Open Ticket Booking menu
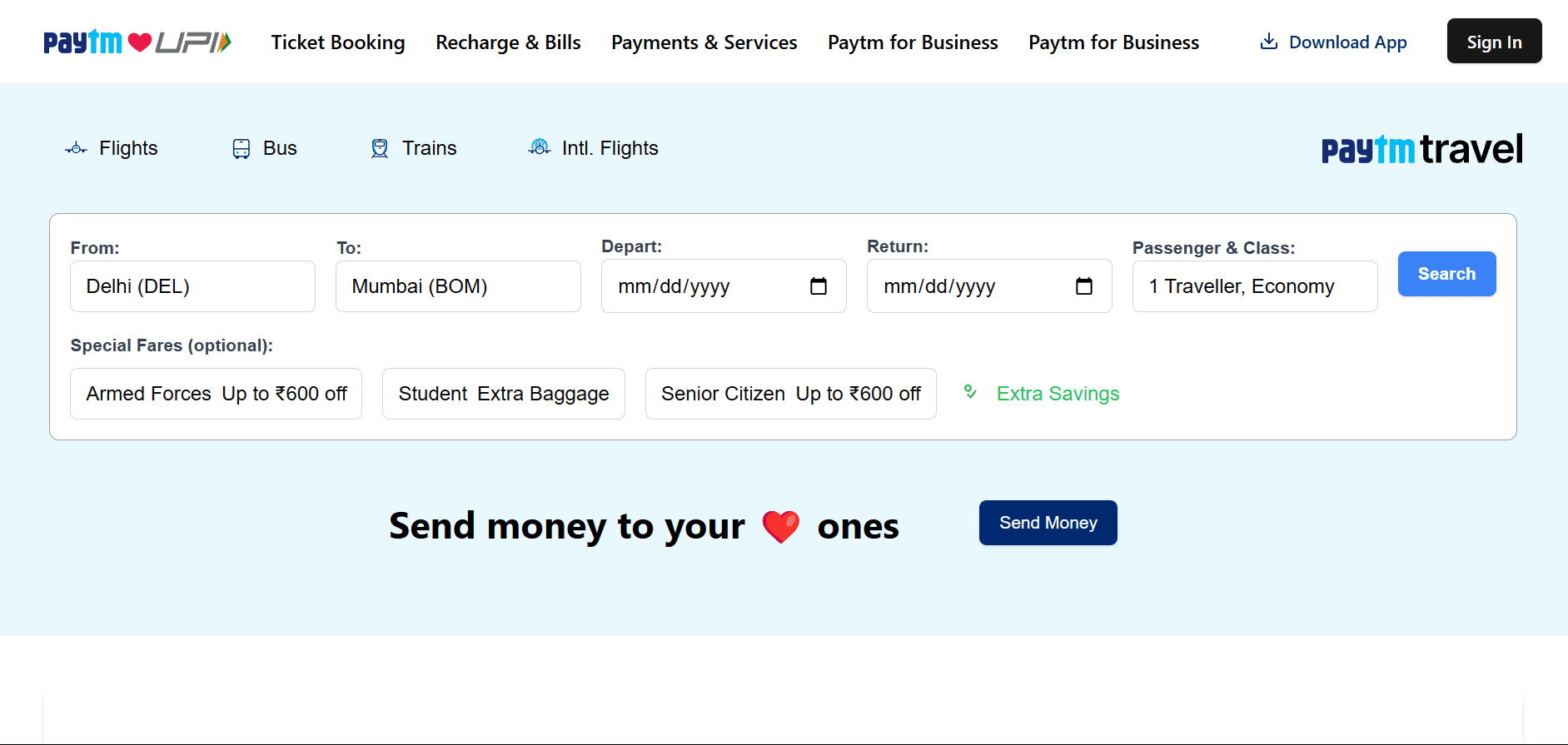1568x745 pixels. pyautogui.click(x=338, y=42)
